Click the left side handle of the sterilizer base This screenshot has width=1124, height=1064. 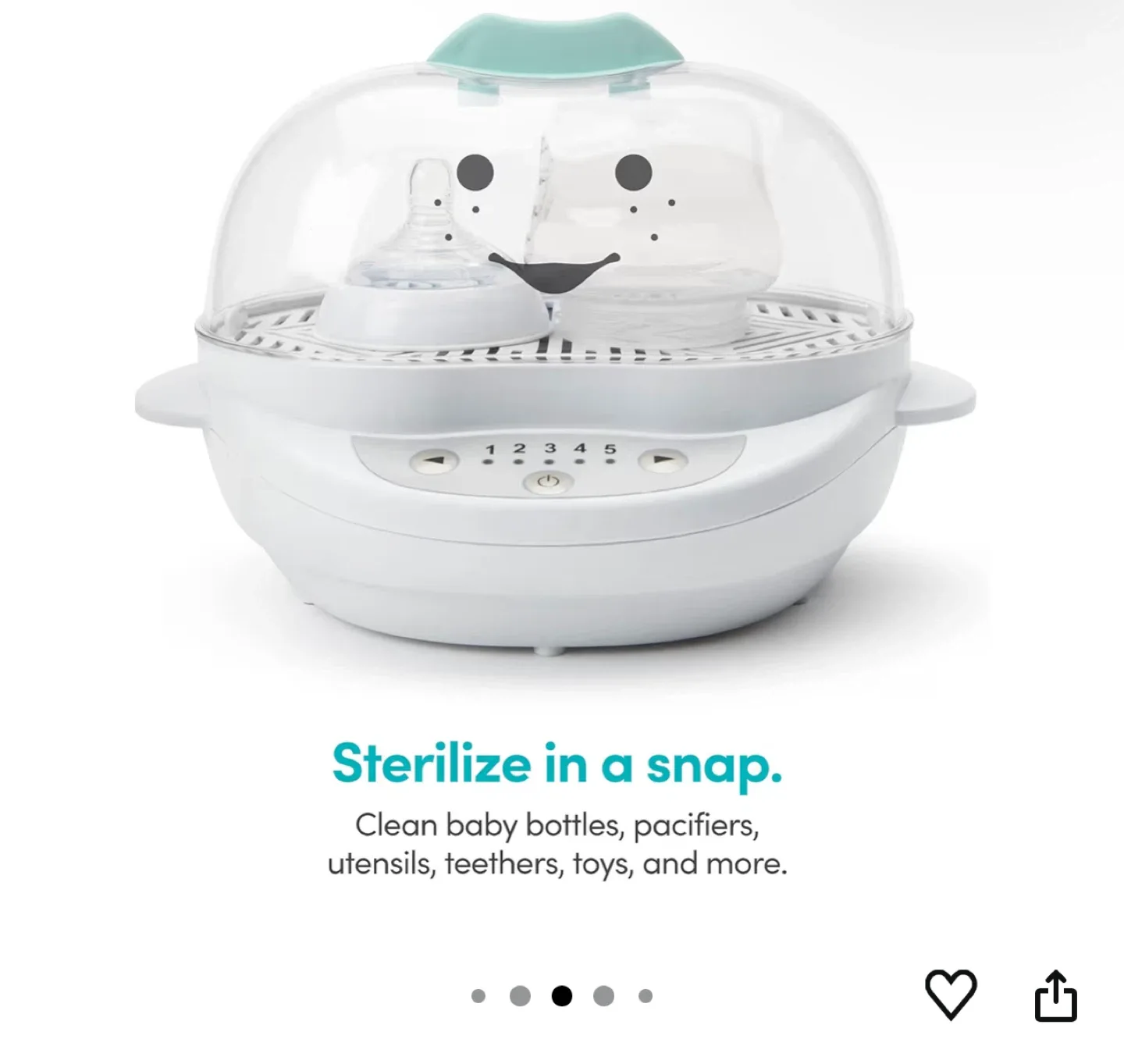pyautogui.click(x=167, y=393)
